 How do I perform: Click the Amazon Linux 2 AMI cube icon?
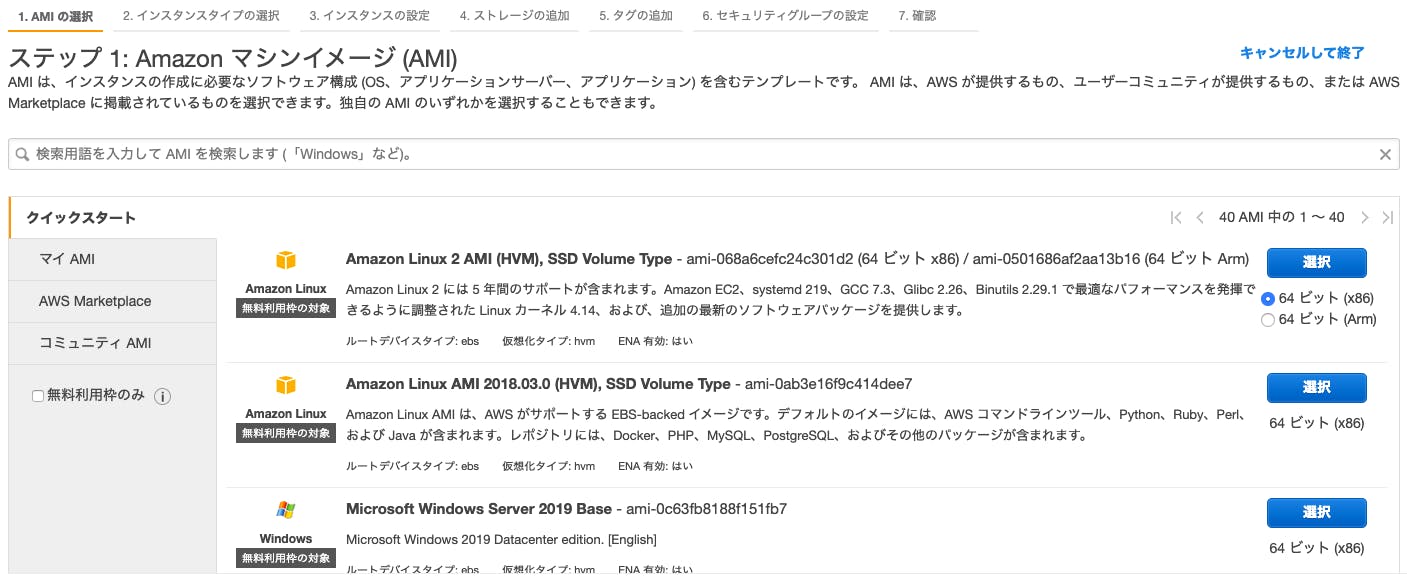tap(286, 260)
